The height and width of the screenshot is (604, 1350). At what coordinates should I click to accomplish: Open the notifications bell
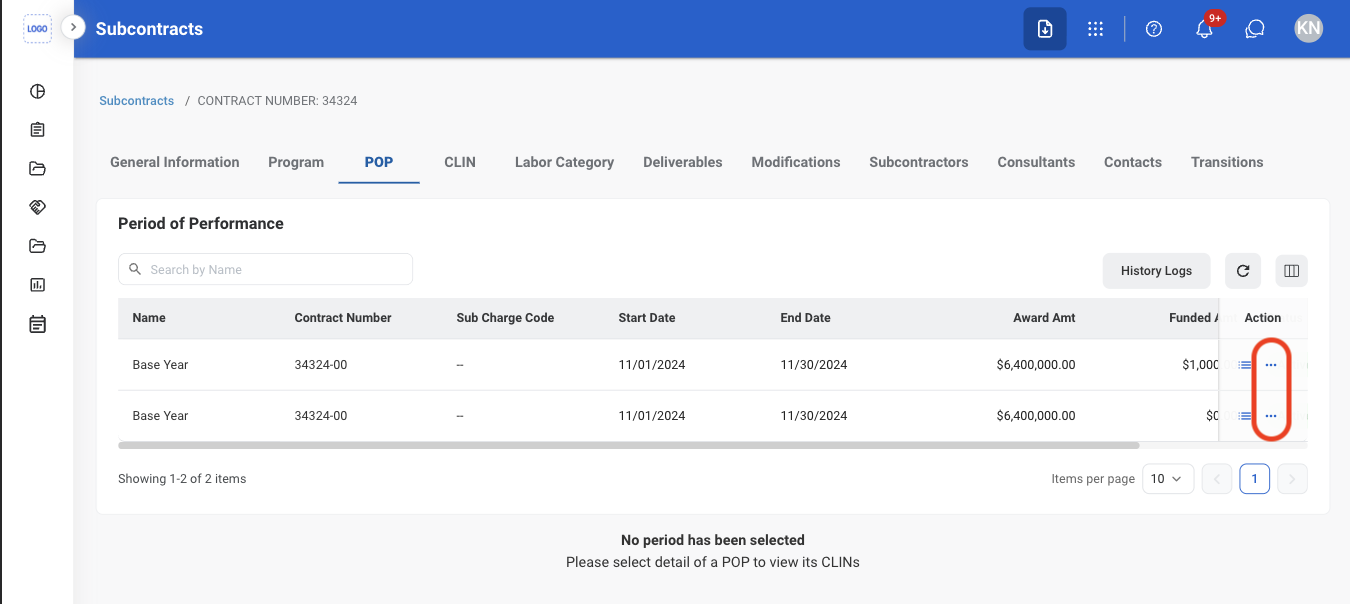pyautogui.click(x=1205, y=29)
